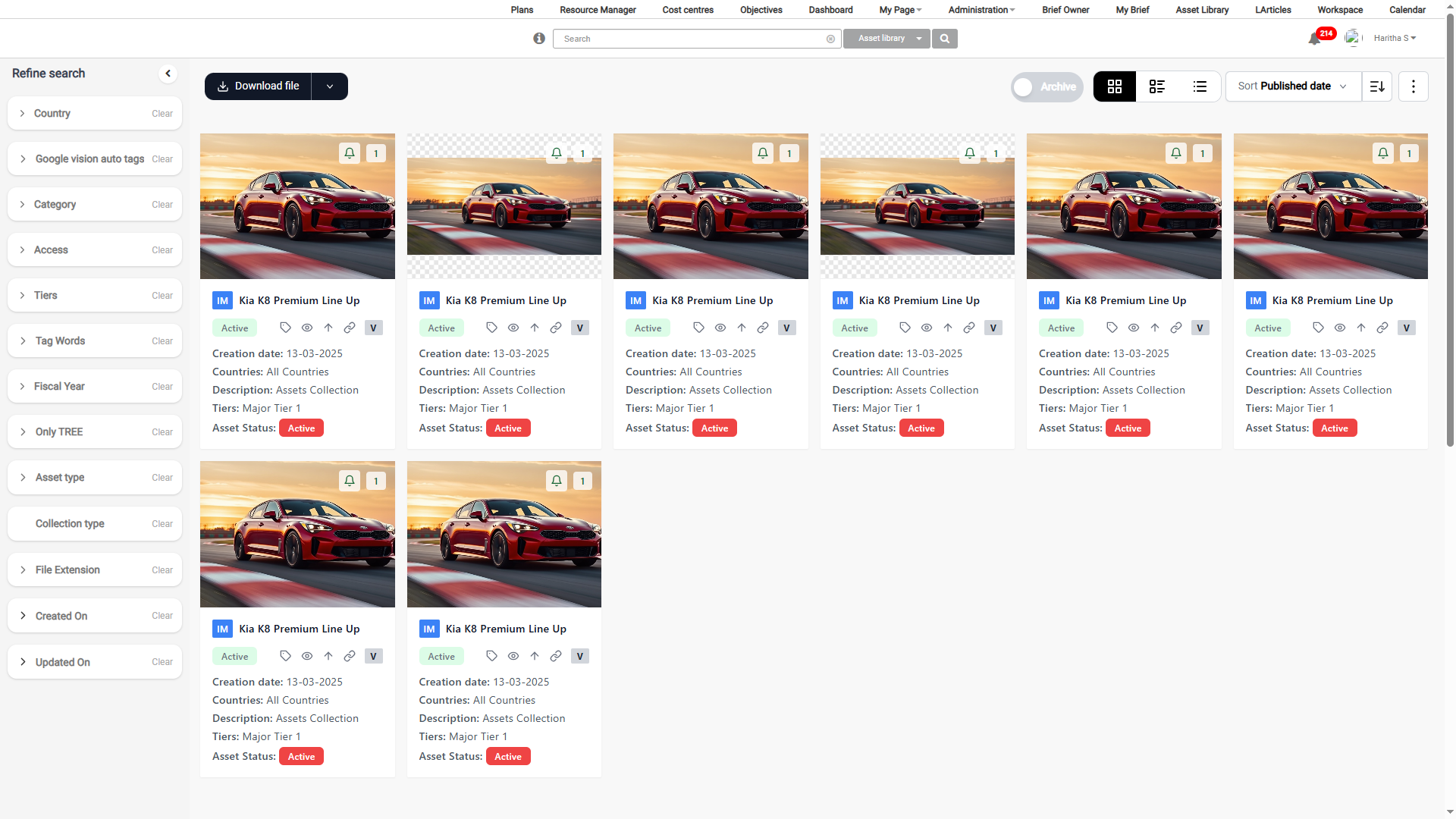
Task: Switch to compact list view
Action: [x=1200, y=86]
